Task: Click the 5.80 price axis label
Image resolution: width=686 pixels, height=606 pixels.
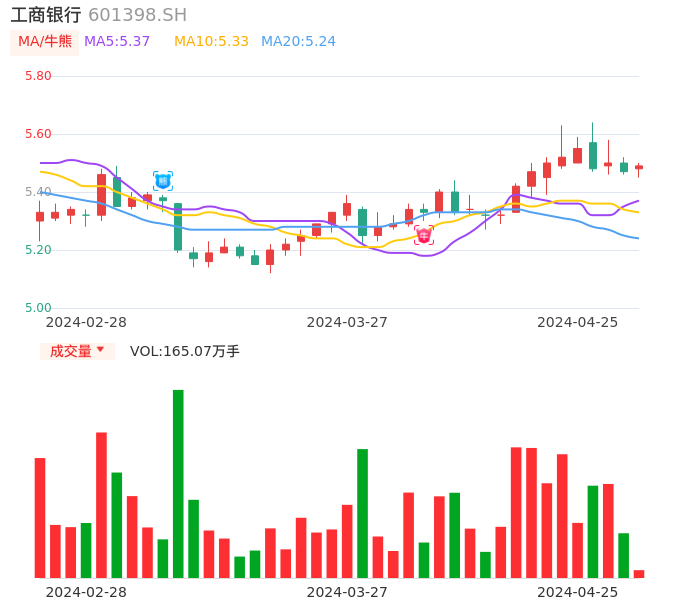Action: (38, 76)
